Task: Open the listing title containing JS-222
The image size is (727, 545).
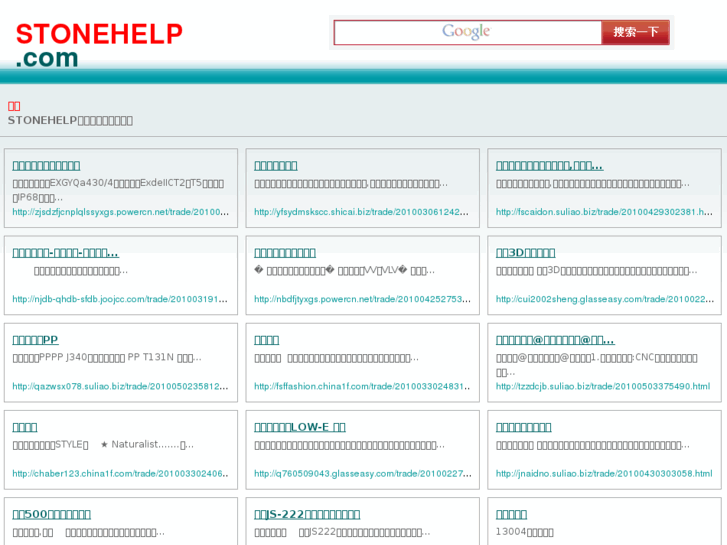Action: (x=307, y=514)
